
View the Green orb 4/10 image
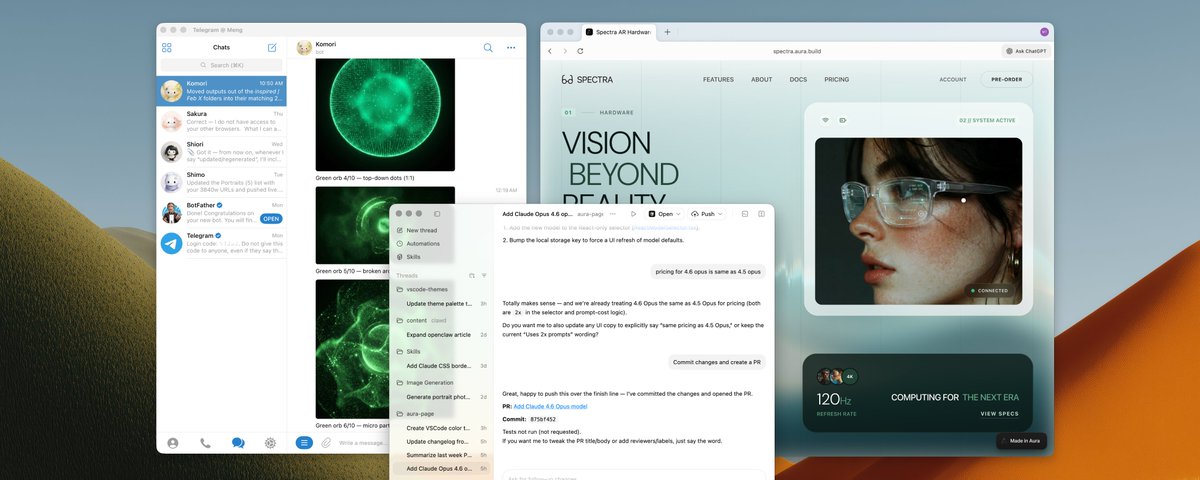pyautogui.click(x=385, y=114)
